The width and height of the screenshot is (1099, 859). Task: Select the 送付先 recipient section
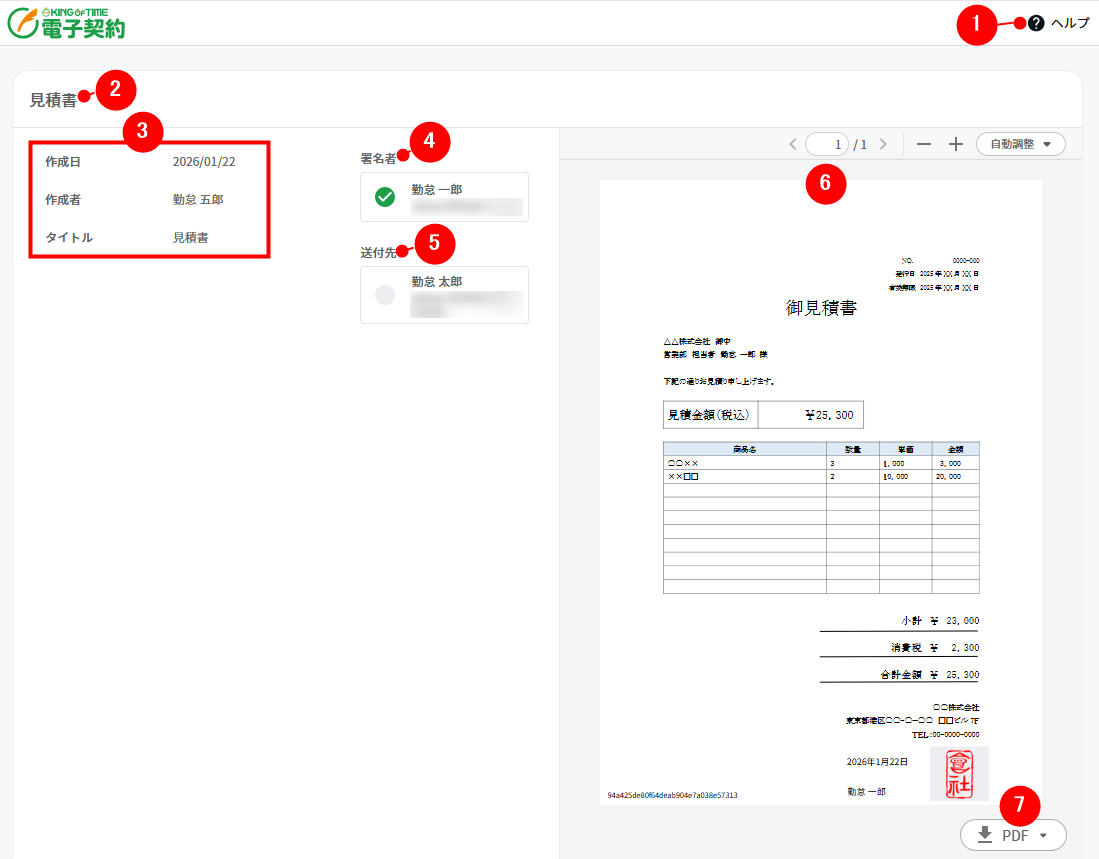[x=444, y=294]
